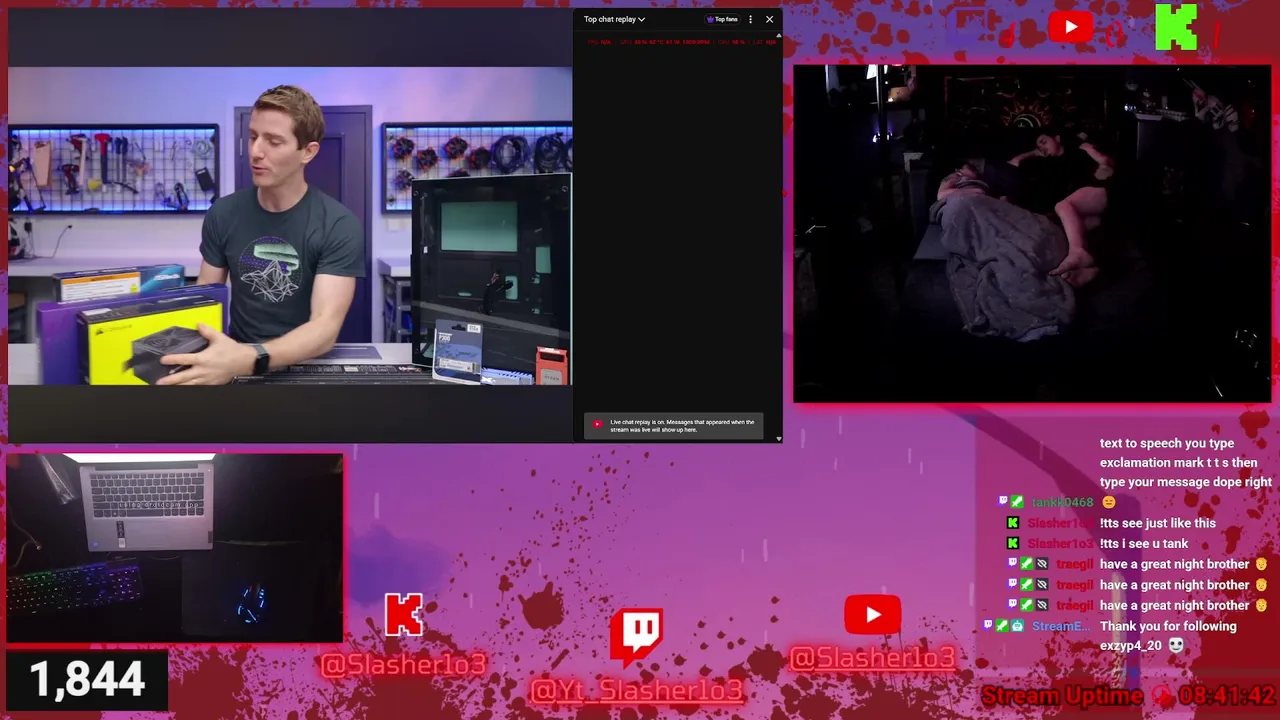Click the Twitch badge on the StreamE... row

coord(989,626)
